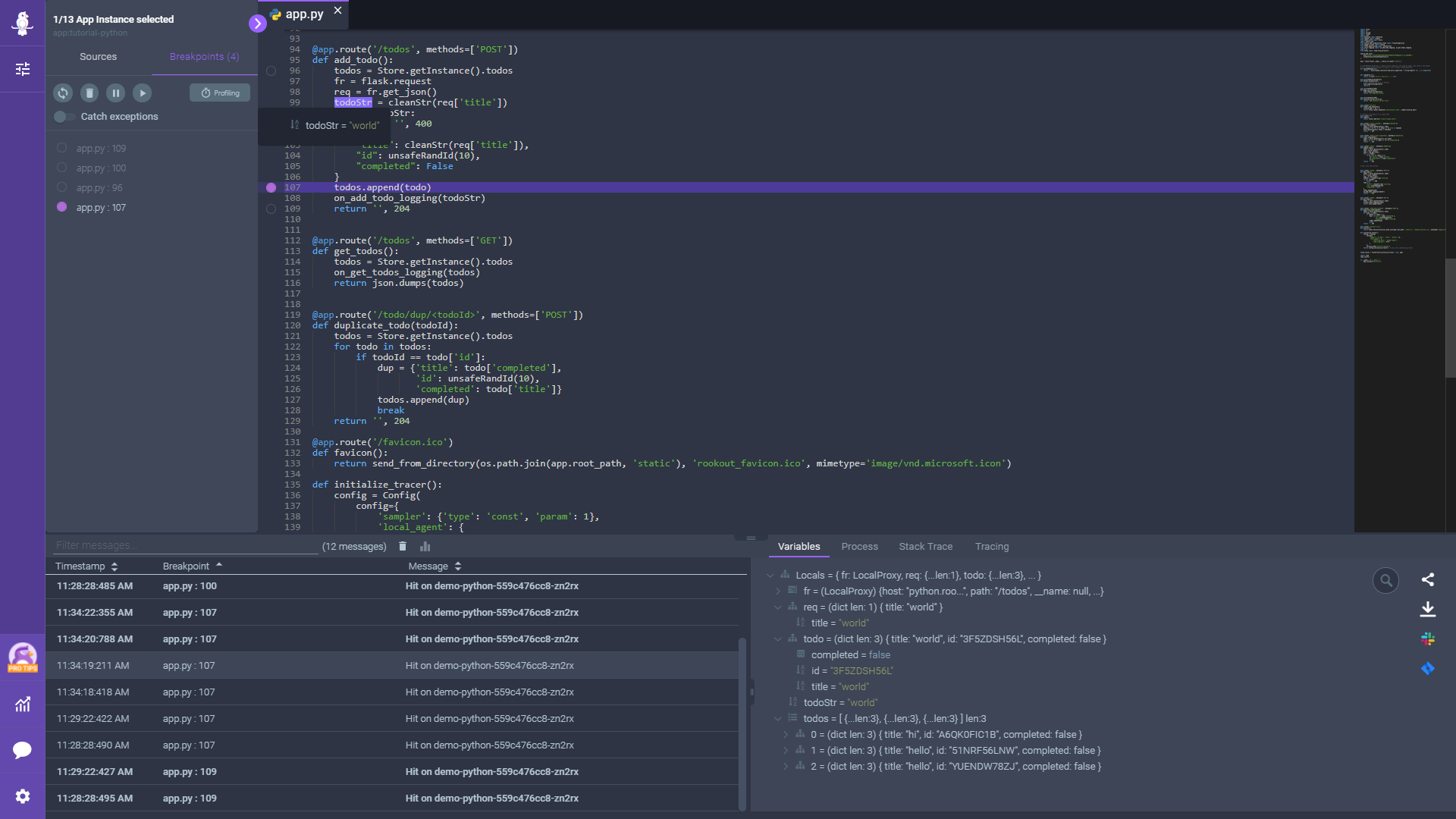Select message row 11:28:28:485 AM app.py : 100
Screen dimensions: 1456x819
point(392,586)
